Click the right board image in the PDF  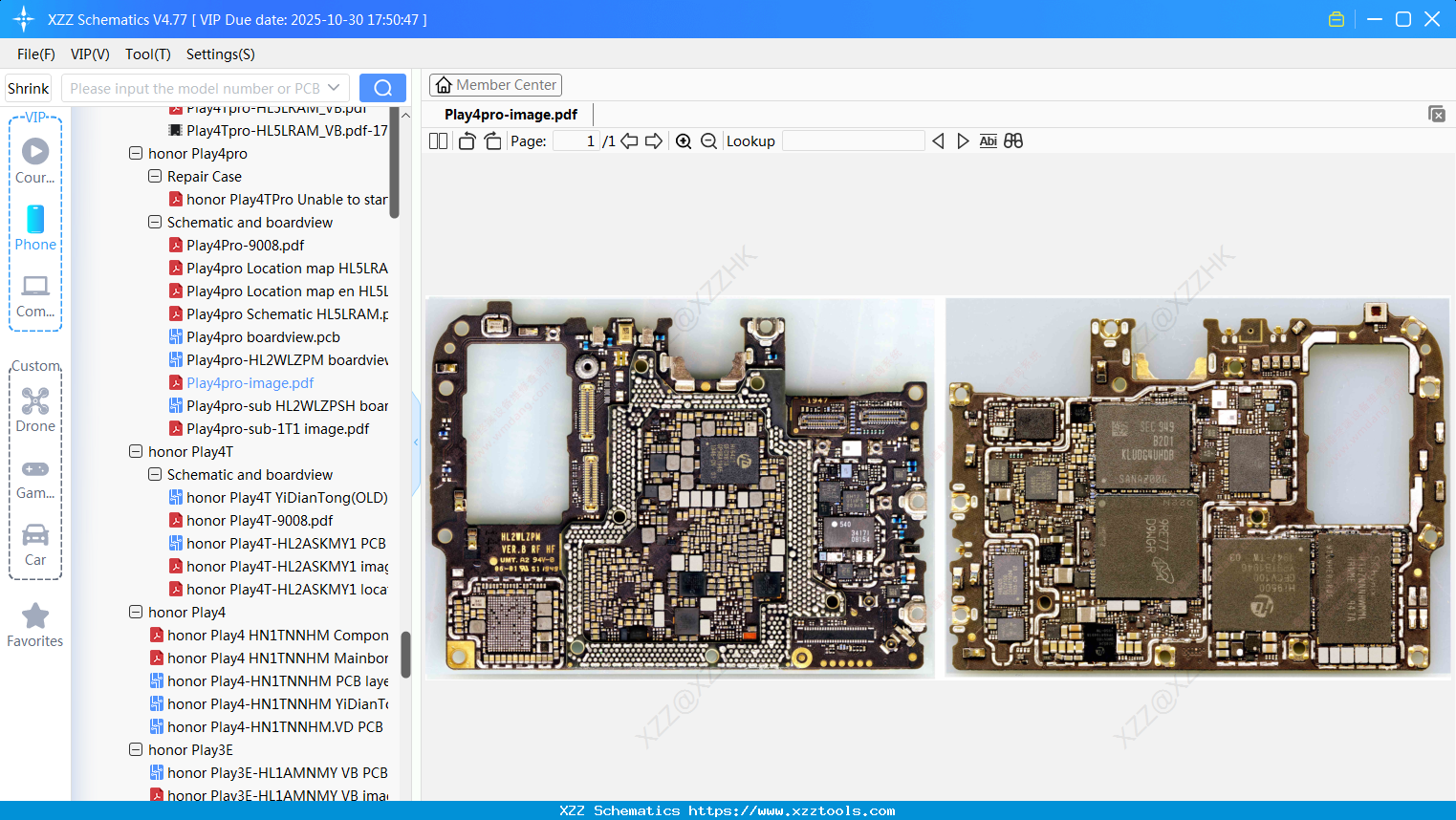(x=1198, y=488)
